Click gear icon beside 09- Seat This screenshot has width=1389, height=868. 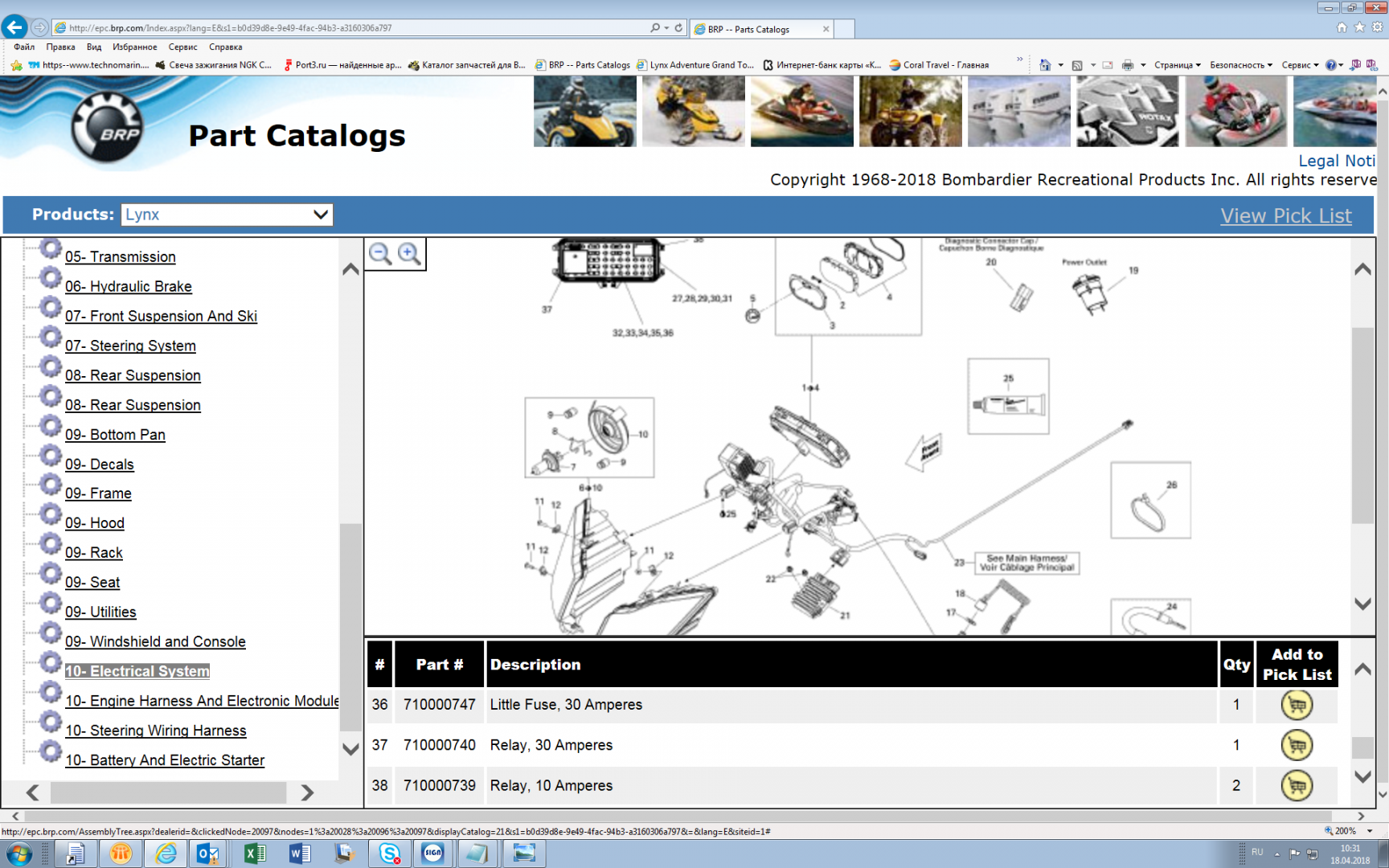50,574
